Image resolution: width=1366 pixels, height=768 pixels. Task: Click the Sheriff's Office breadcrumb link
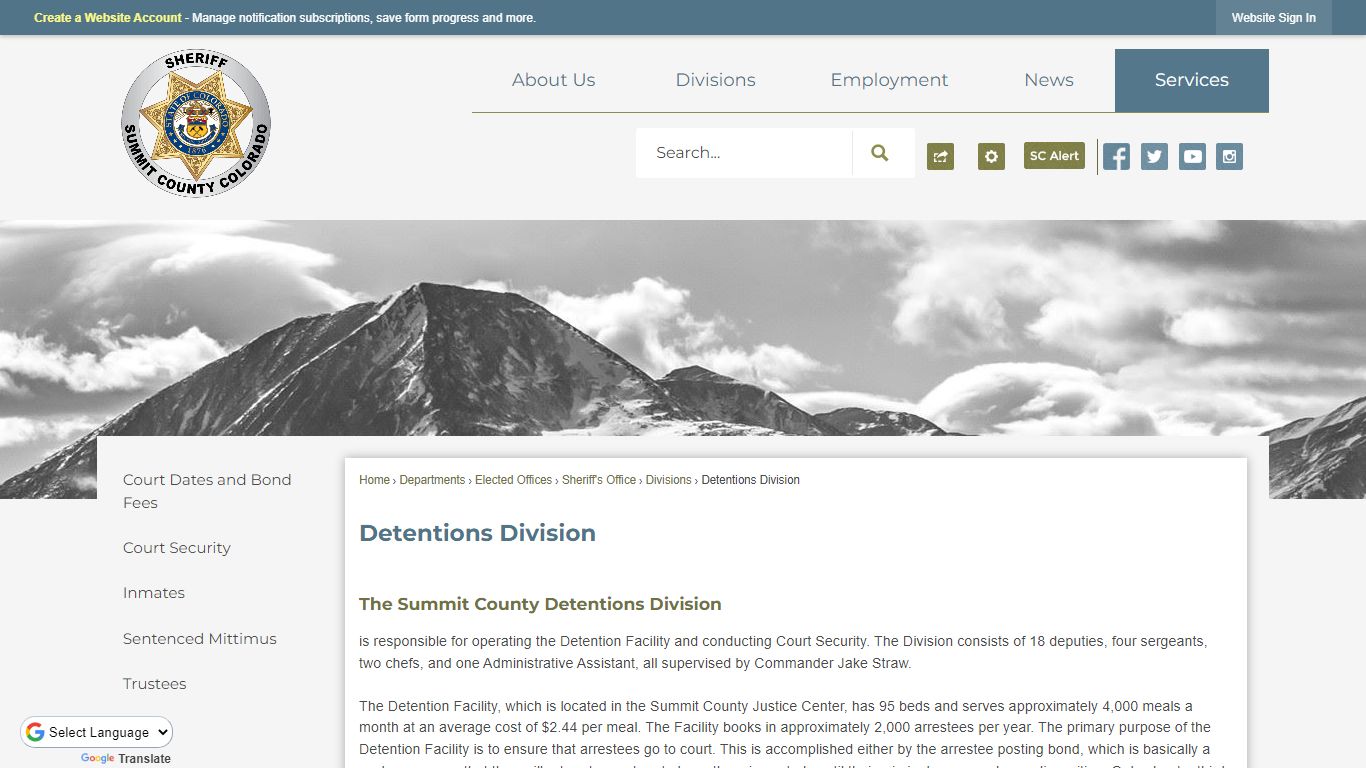click(x=597, y=480)
